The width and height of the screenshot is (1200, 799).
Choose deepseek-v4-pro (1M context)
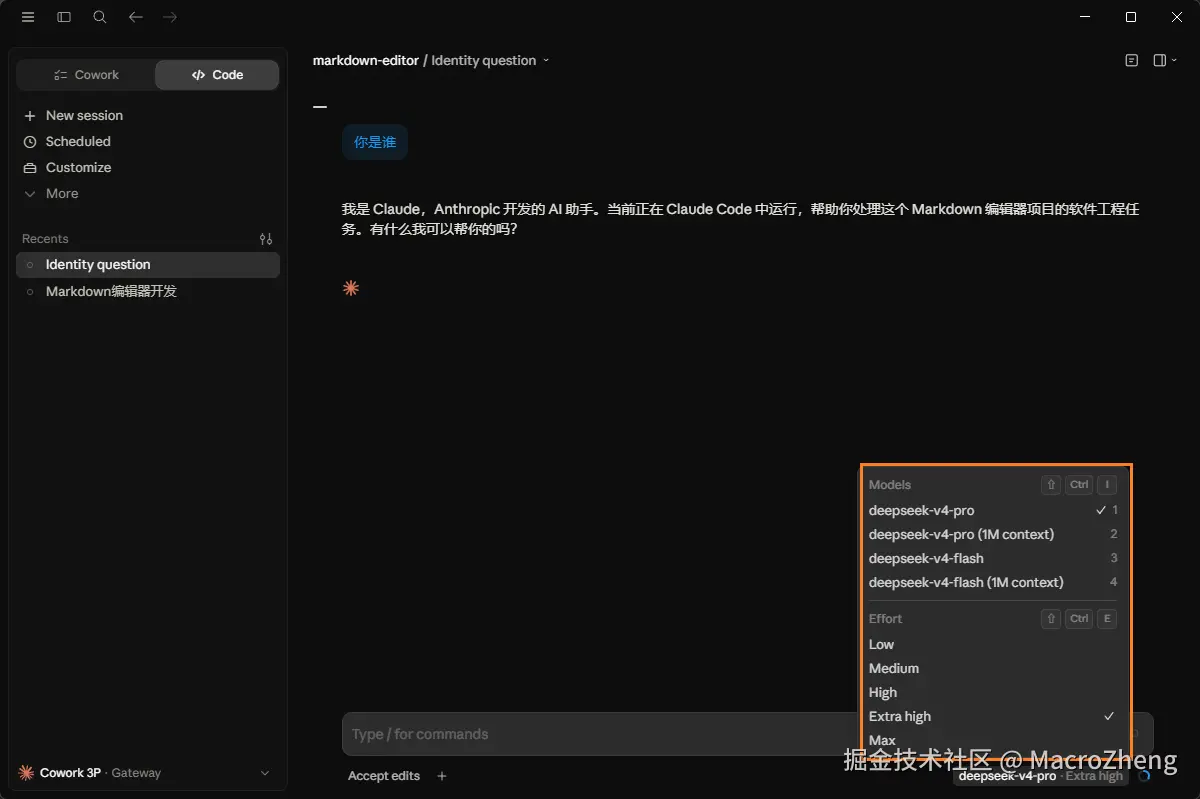[993, 535]
